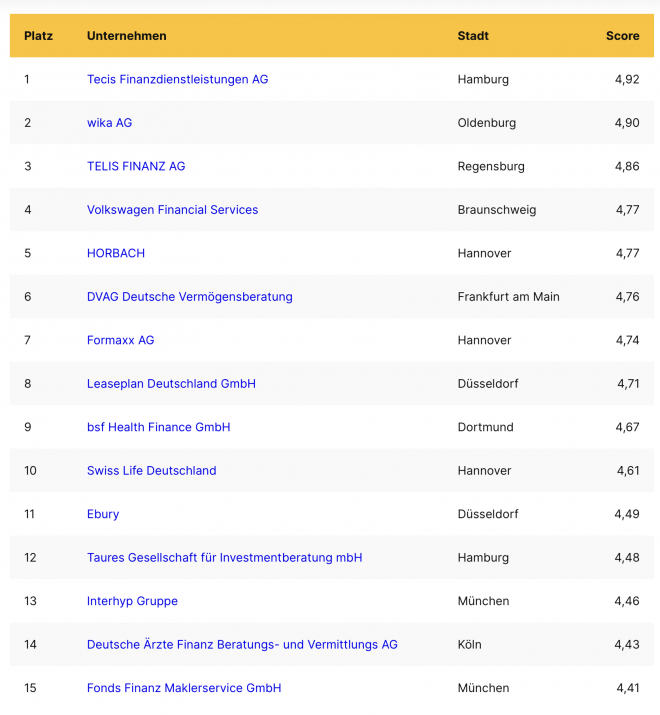Select the score value 4,43

tap(627, 645)
